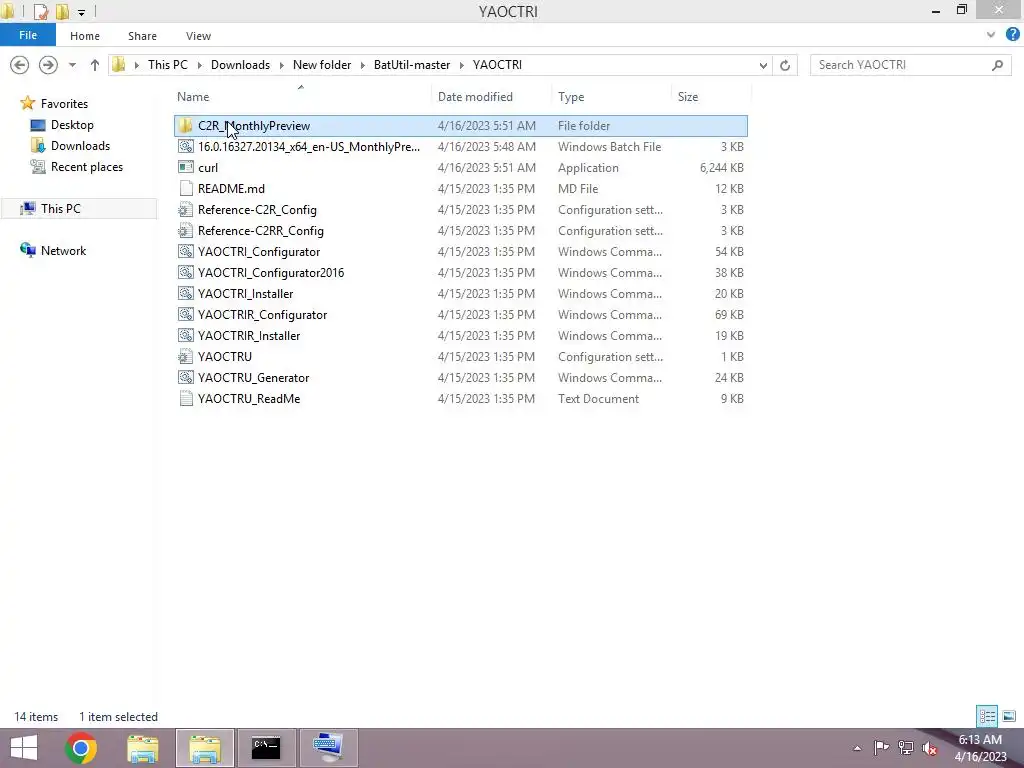
Task: Expand breadcrumb arrow after Downloads
Action: tap(281, 65)
